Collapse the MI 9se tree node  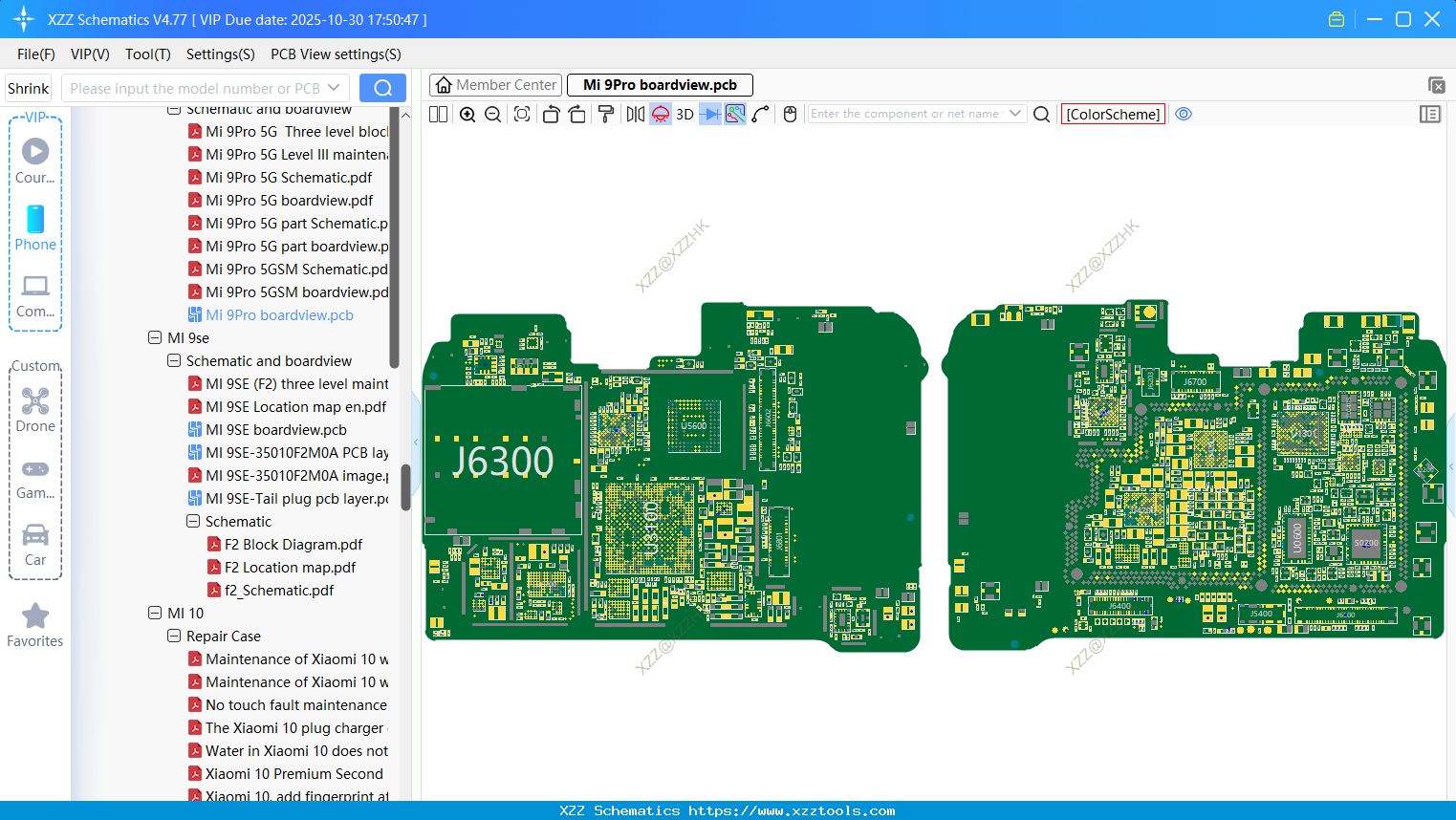point(155,338)
